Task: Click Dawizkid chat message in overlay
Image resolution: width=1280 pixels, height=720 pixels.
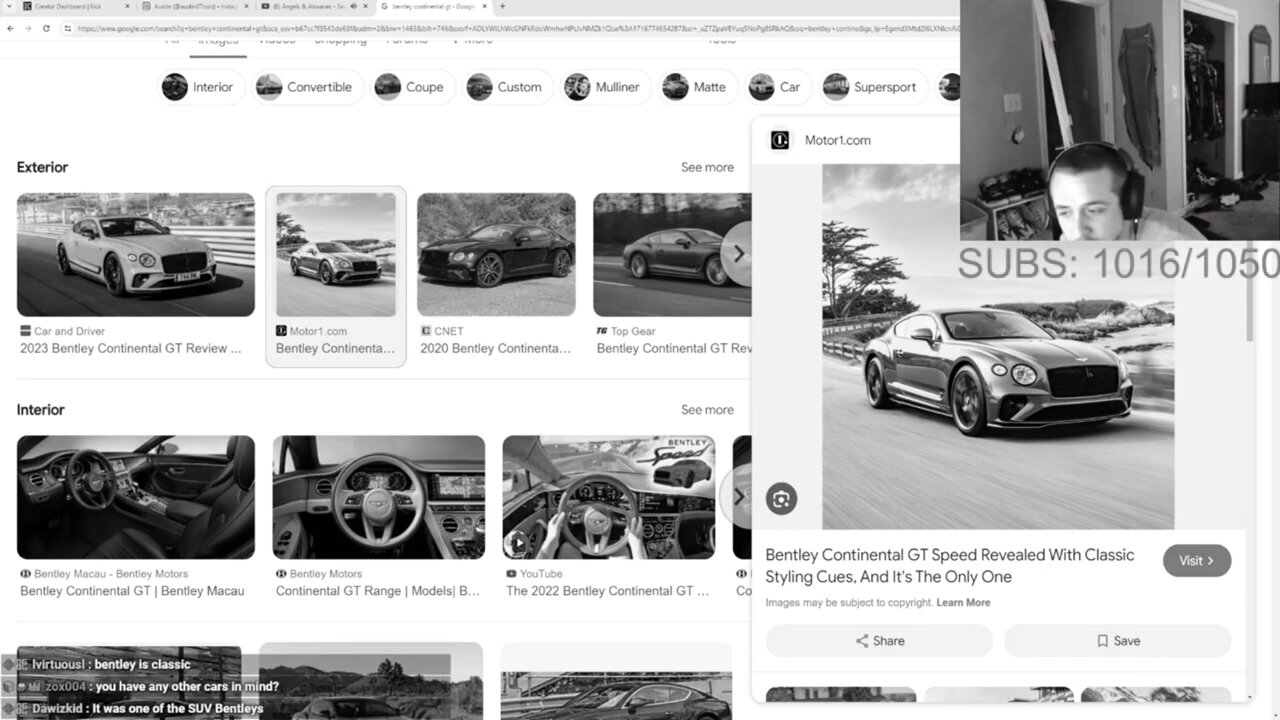Action: [x=147, y=708]
